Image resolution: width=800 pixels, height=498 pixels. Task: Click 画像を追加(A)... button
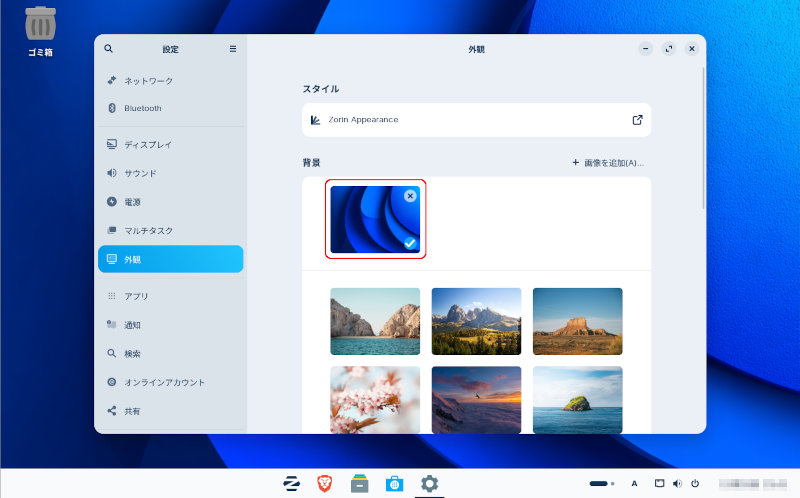pyautogui.click(x=608, y=163)
